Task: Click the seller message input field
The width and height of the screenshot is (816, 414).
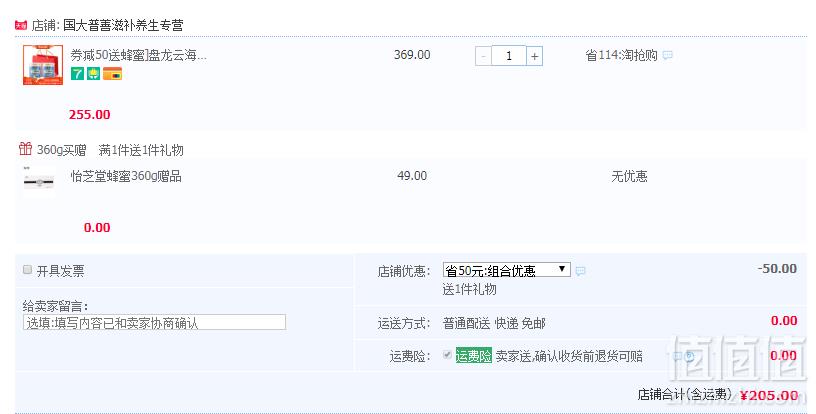Action: [154, 322]
